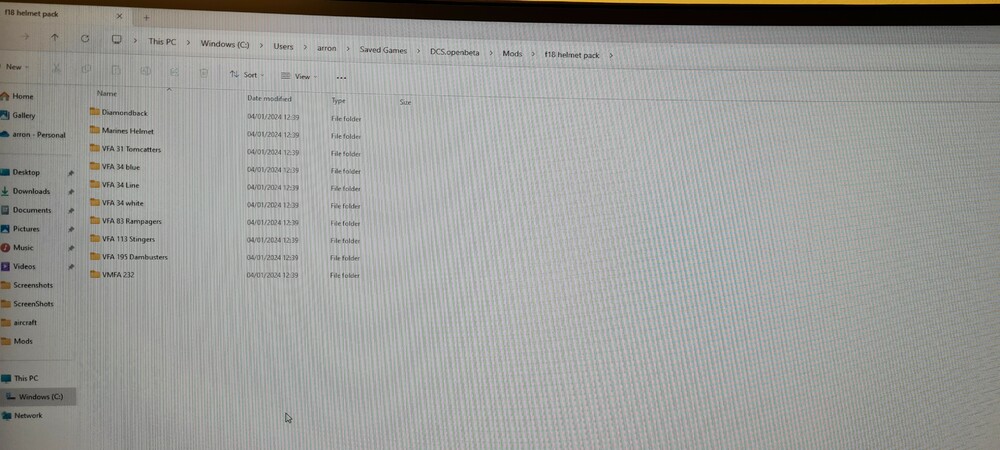Select the VFA 31 Tomcatters folder icon
The height and width of the screenshot is (450, 1000).
94,148
